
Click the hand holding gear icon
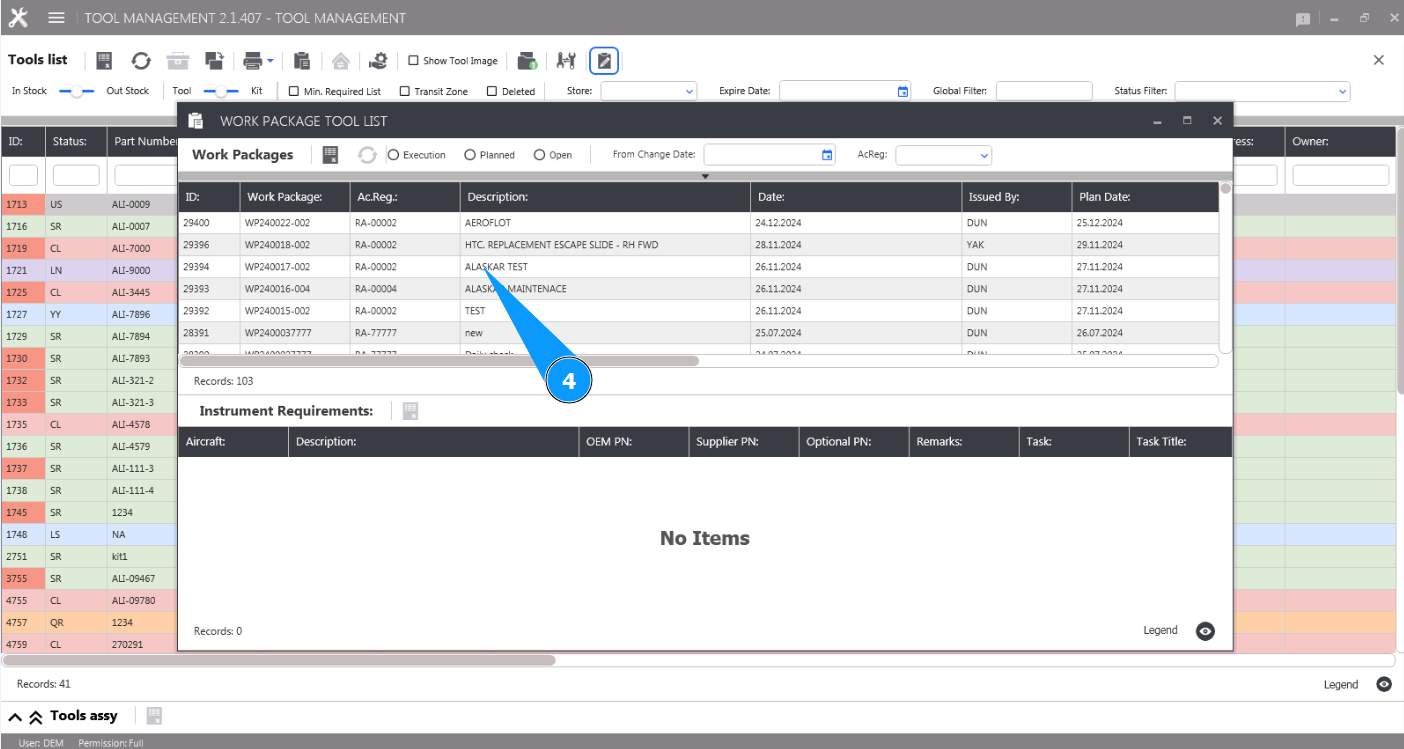click(378, 61)
